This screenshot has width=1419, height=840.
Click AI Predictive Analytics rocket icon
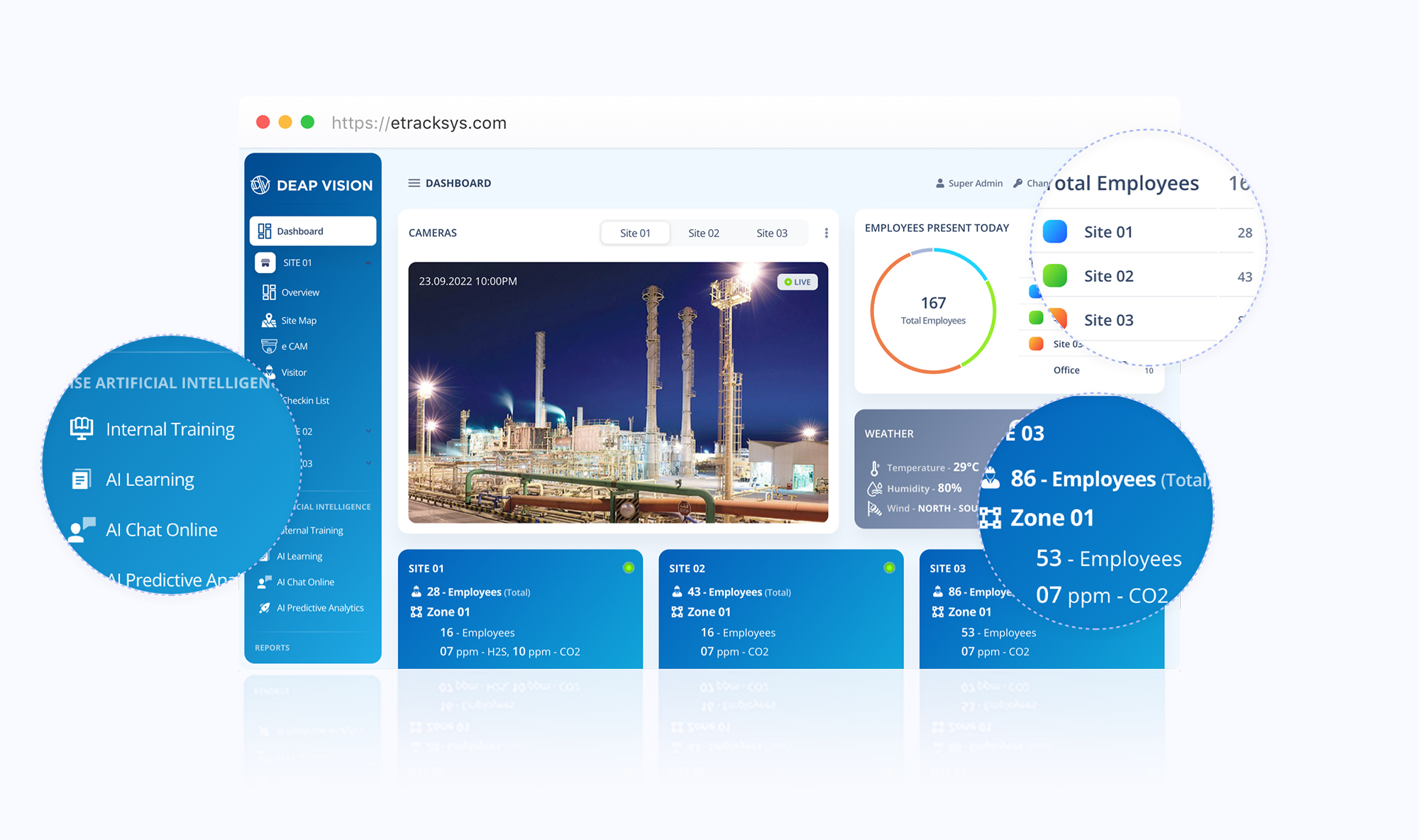click(x=265, y=608)
